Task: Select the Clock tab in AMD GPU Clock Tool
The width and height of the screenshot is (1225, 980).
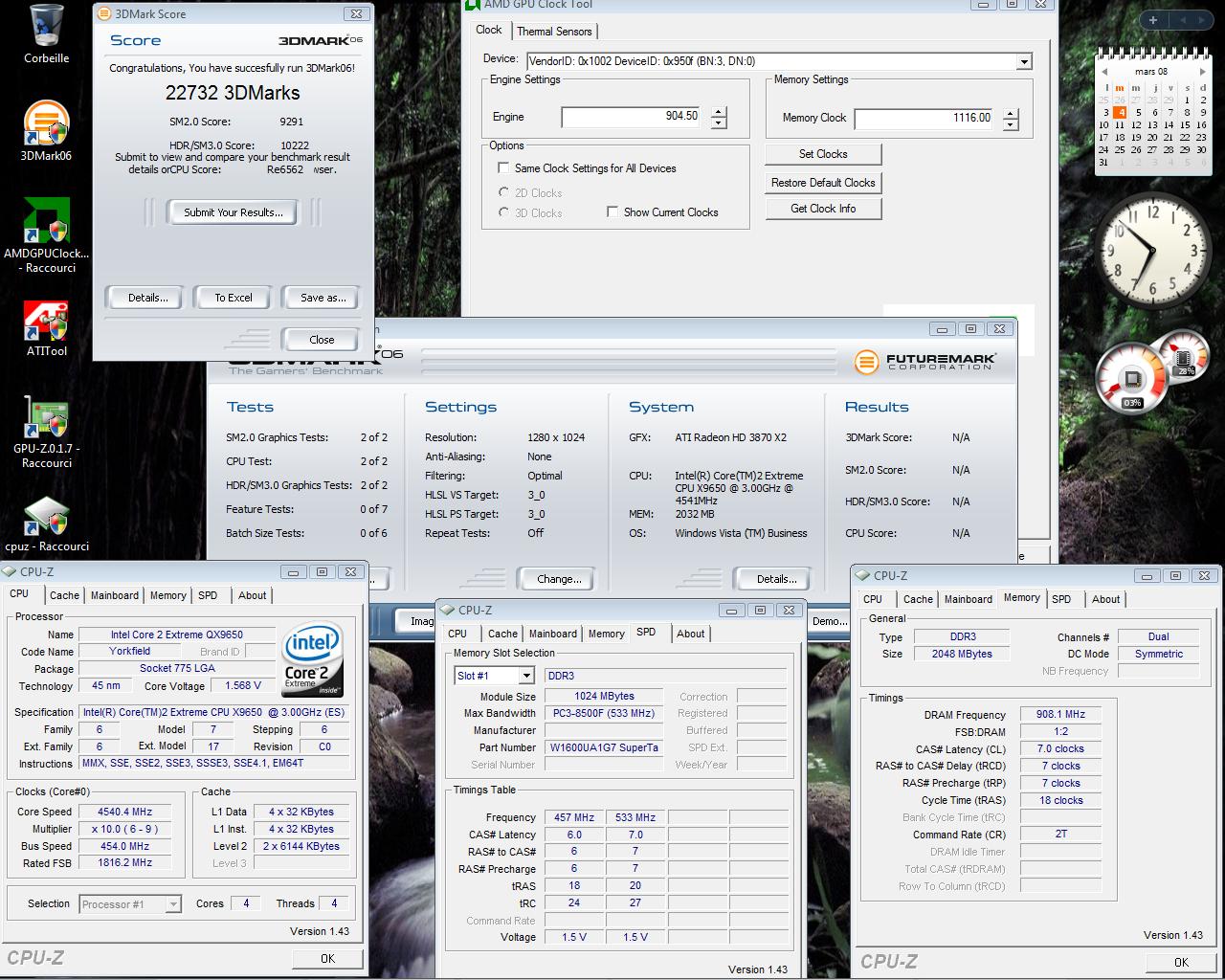Action: coord(489,30)
